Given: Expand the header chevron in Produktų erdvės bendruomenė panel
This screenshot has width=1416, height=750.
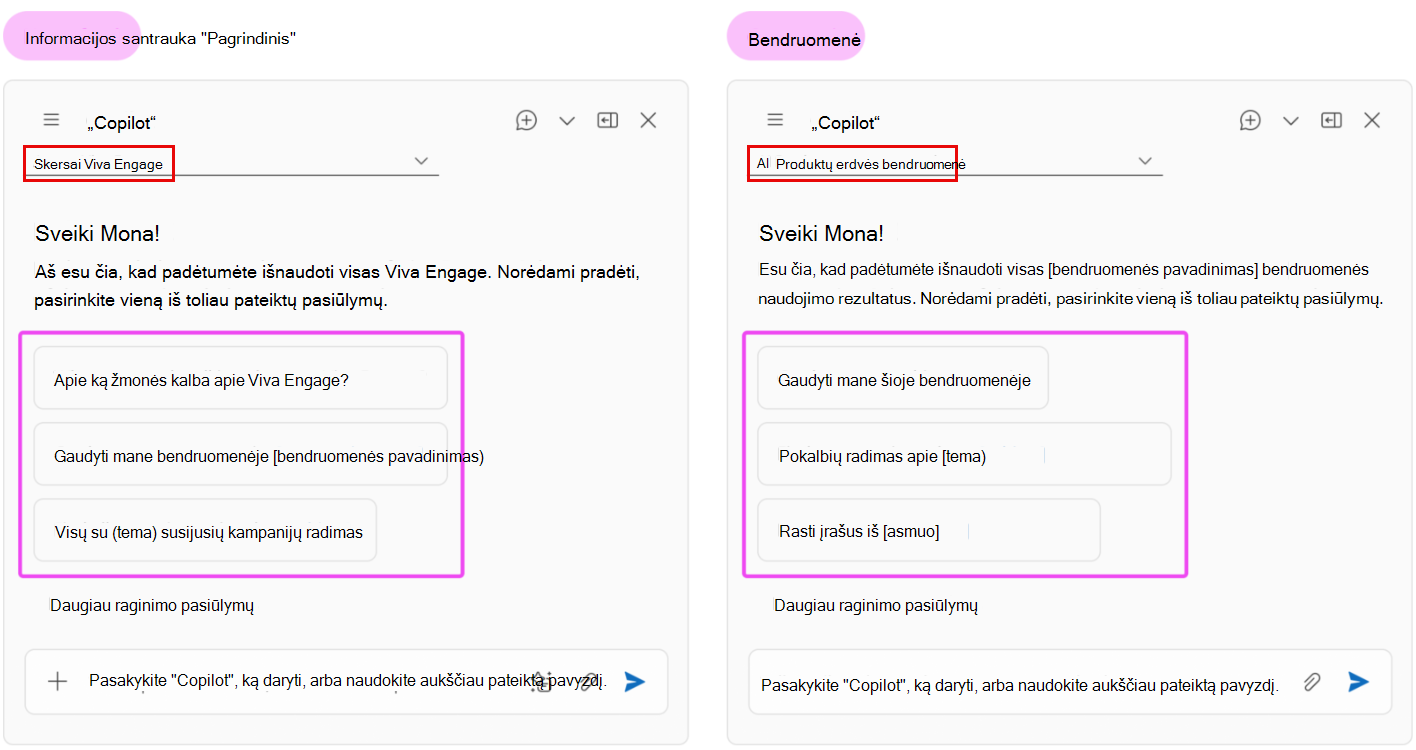Looking at the screenshot, I should 1291,121.
